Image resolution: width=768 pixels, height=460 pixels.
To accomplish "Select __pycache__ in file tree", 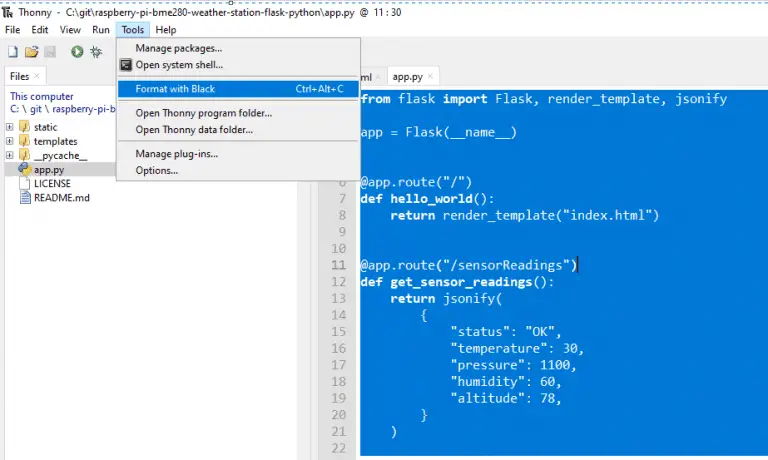I will (x=60, y=155).
